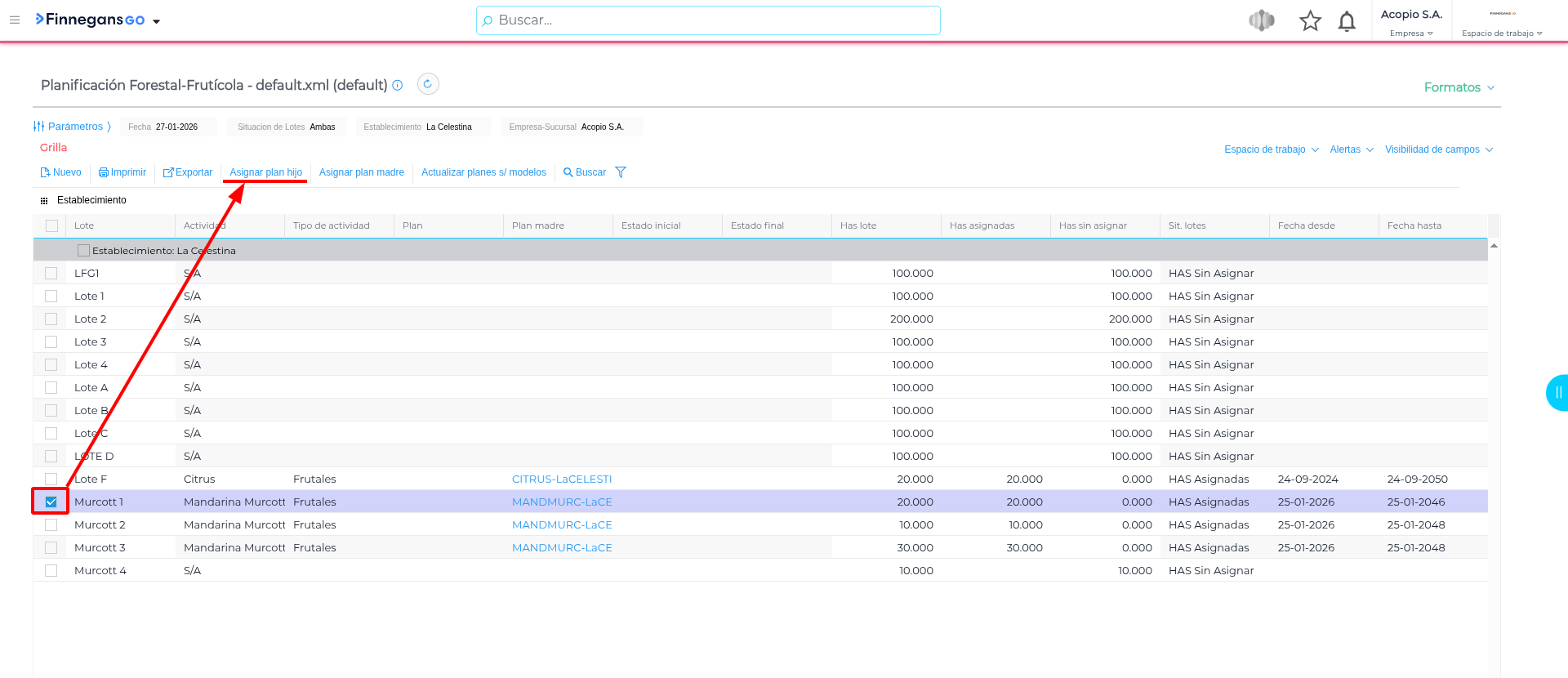Toggle the select-all header checkbox
This screenshot has height=678, width=1568.
click(52, 225)
